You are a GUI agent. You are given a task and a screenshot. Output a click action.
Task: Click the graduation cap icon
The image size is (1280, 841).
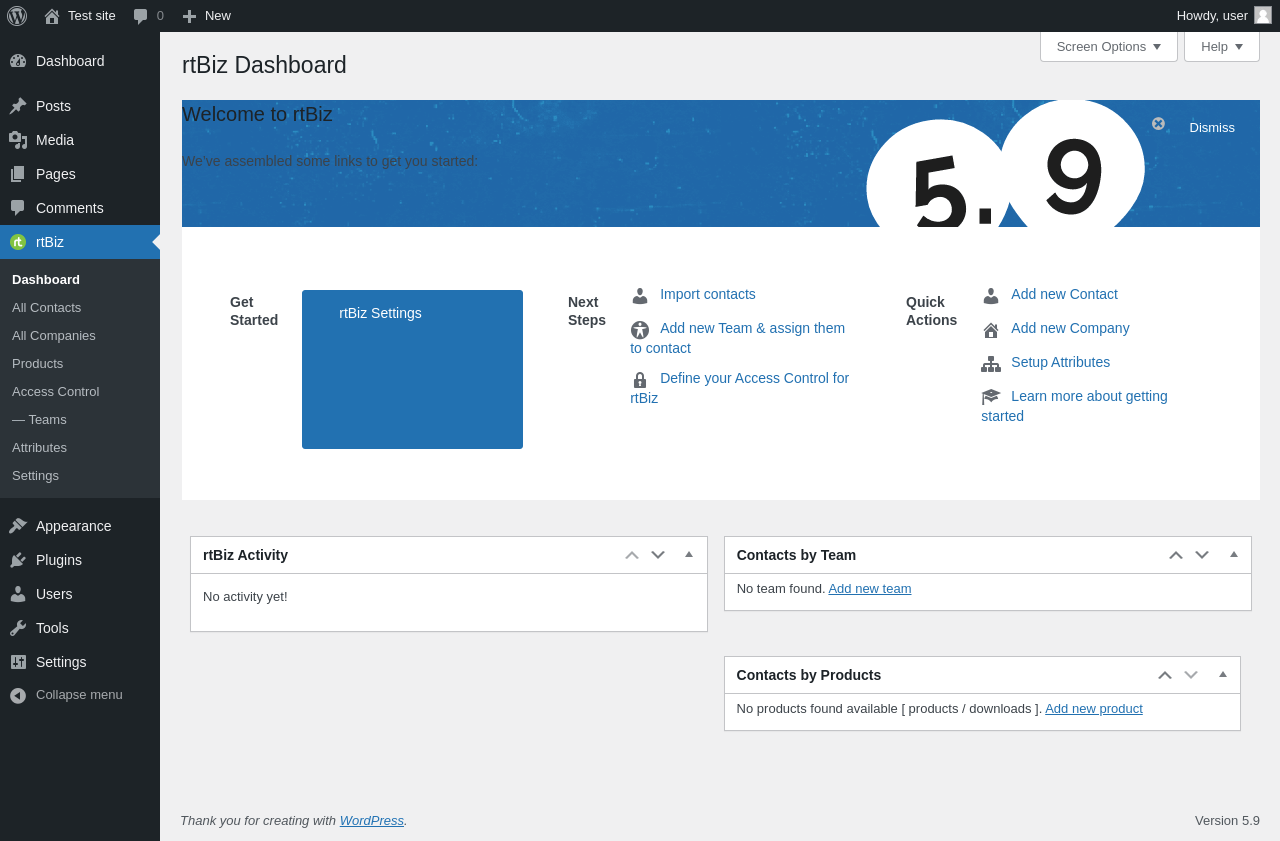tap(991, 397)
